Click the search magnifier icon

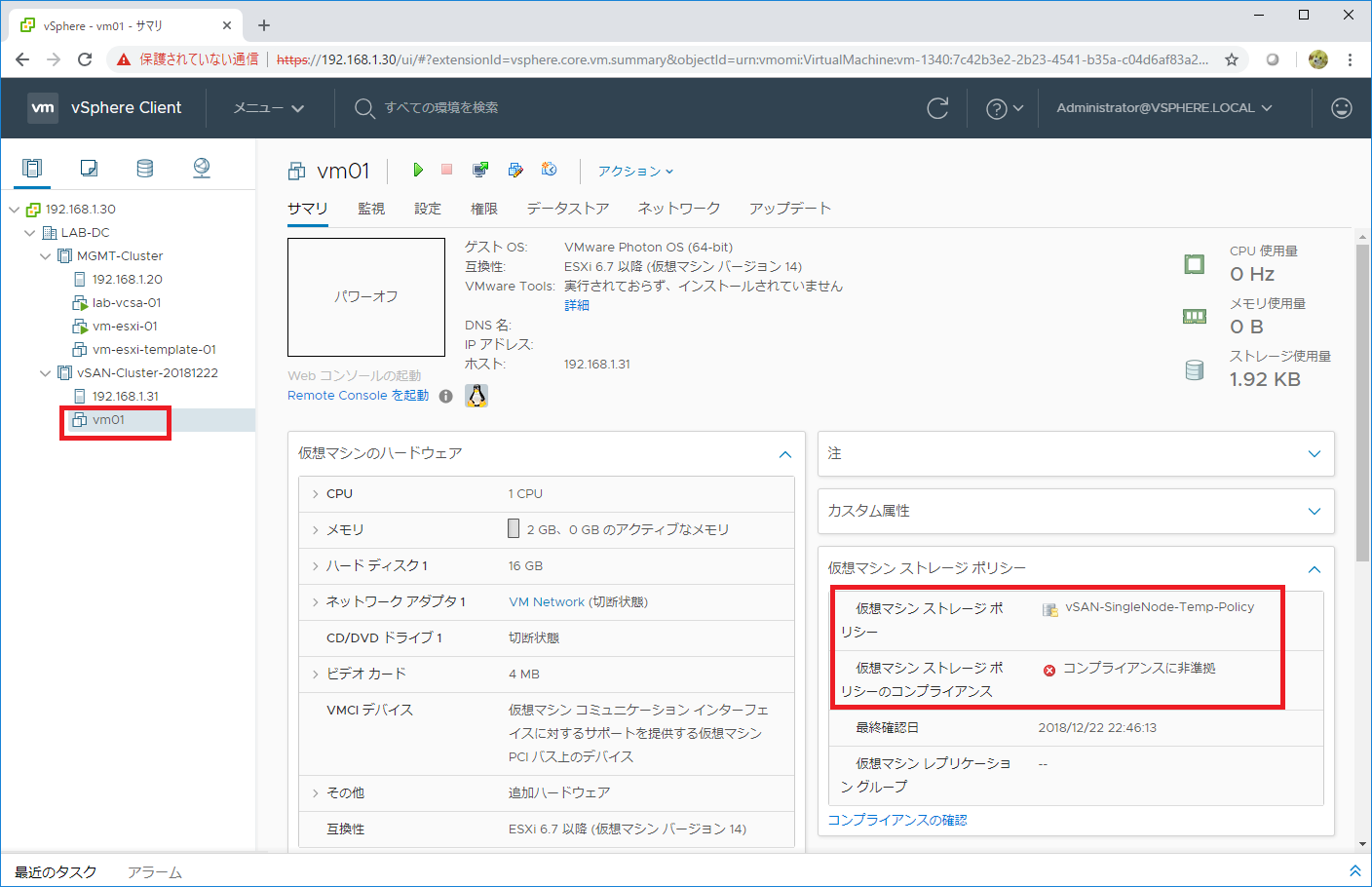tap(364, 108)
